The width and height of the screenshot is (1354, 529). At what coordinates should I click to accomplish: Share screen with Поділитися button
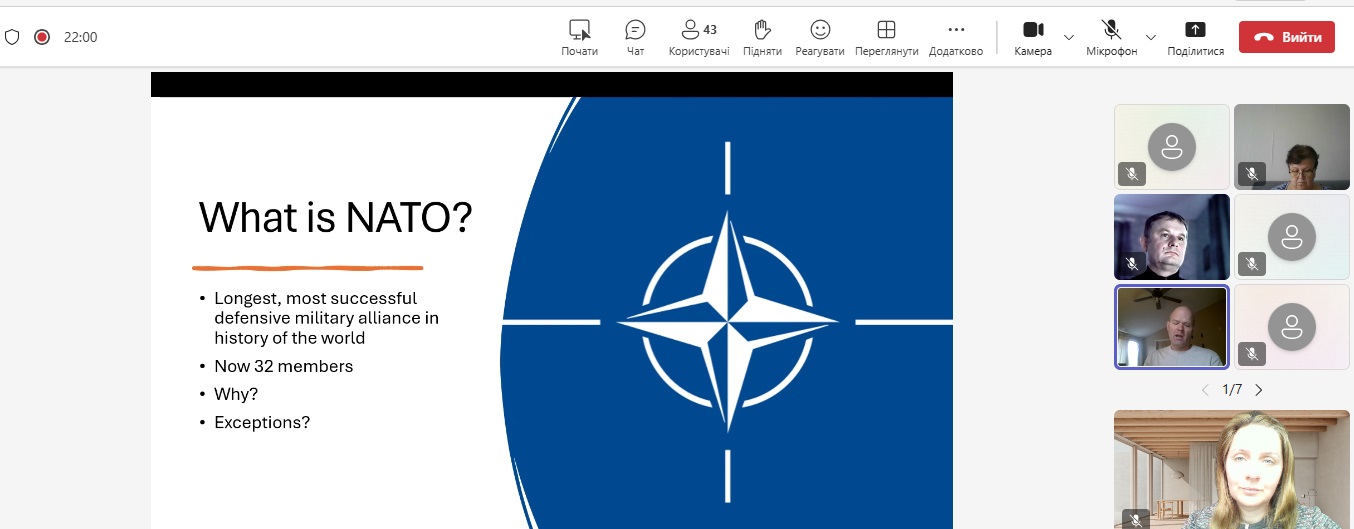(1195, 37)
